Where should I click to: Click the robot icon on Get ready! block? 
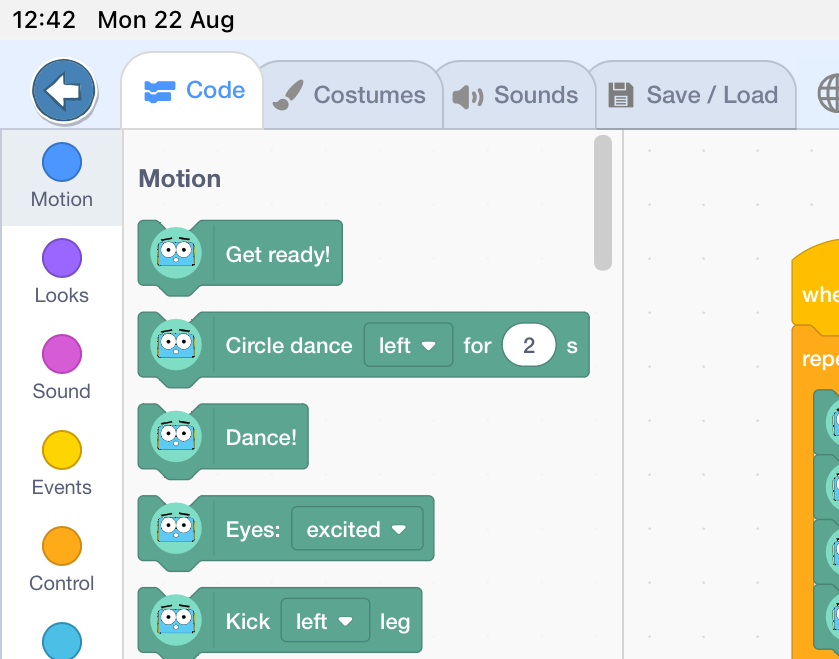tap(176, 254)
